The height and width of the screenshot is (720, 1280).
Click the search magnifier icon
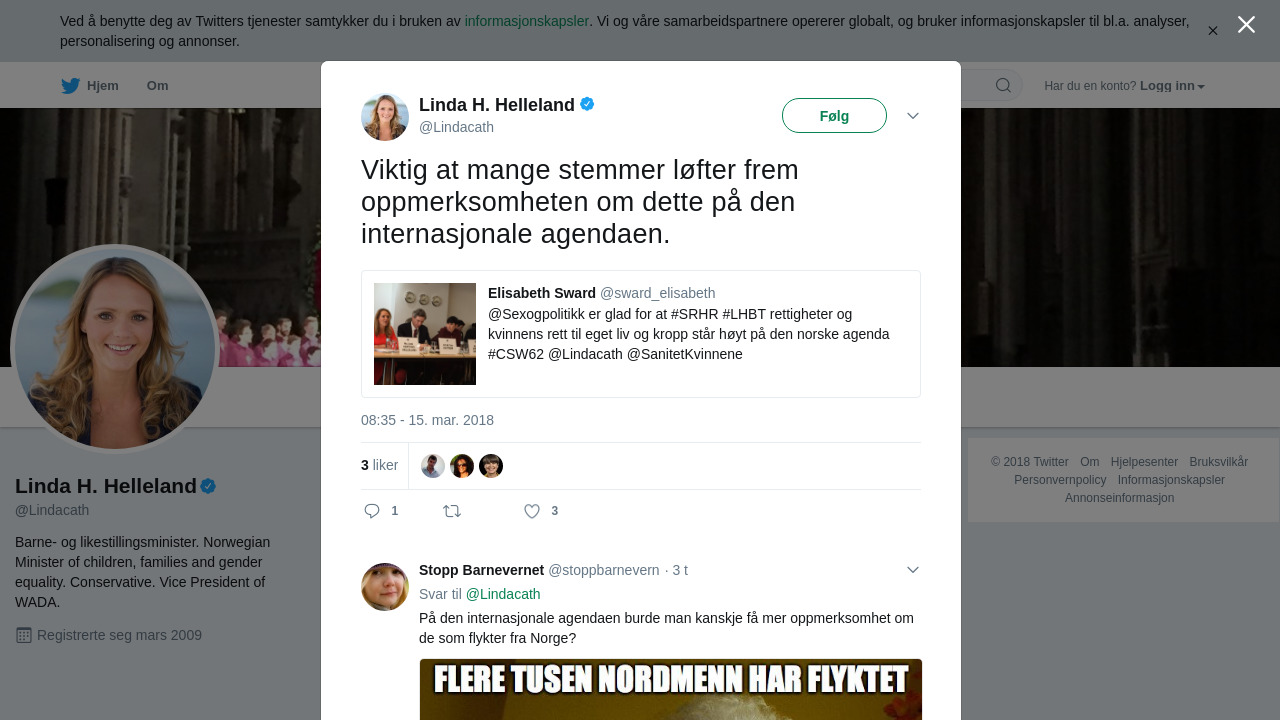[x=1003, y=85]
